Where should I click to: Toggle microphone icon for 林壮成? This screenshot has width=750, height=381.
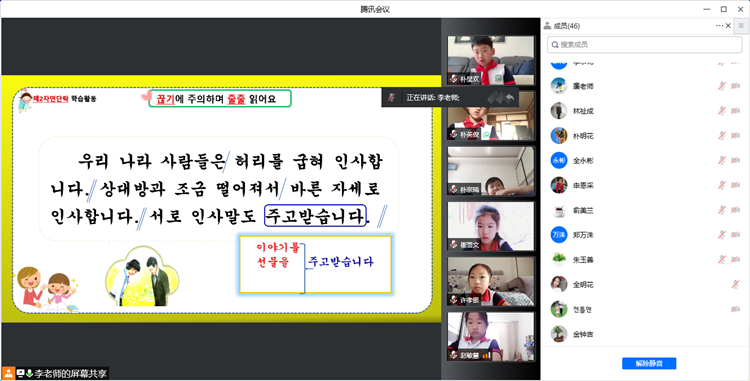click(722, 110)
